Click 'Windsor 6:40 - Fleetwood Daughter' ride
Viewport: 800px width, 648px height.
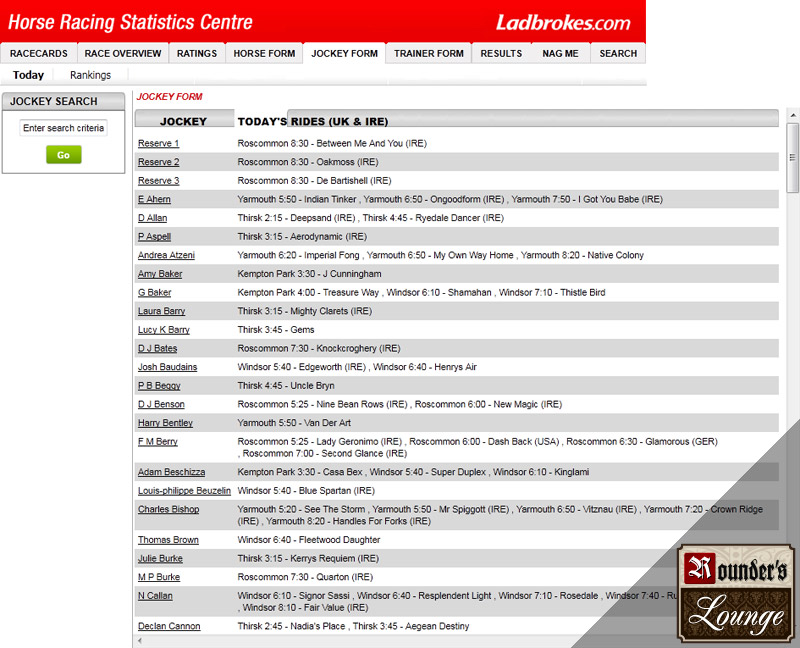click(309, 540)
